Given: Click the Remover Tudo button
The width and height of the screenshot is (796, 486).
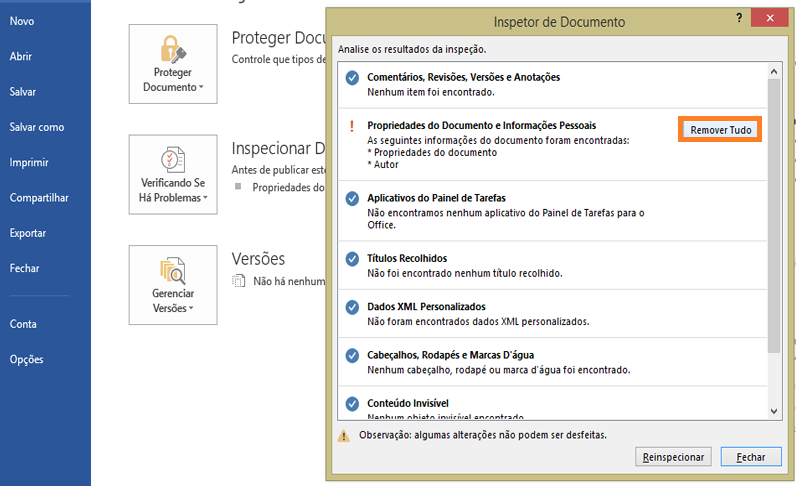Looking at the screenshot, I should point(720,130).
